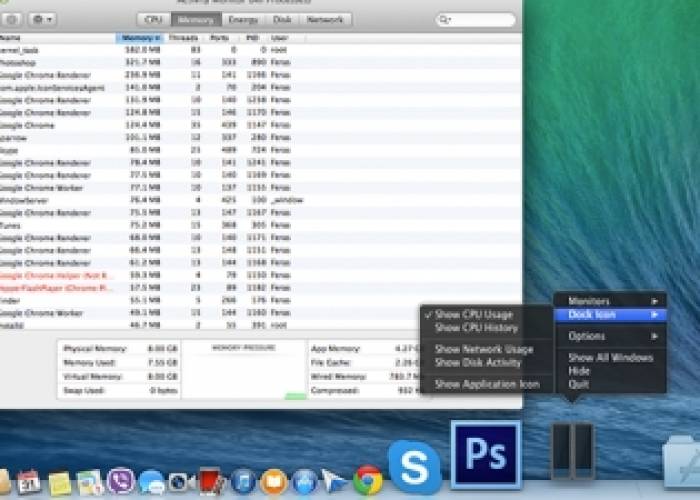Expand the Monitors submenu
This screenshot has width=700, height=500.
(611, 301)
